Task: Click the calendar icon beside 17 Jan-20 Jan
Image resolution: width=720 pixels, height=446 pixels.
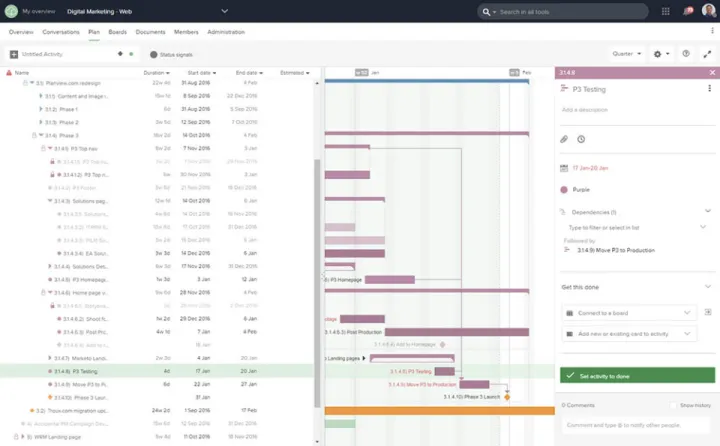Action: click(x=564, y=167)
